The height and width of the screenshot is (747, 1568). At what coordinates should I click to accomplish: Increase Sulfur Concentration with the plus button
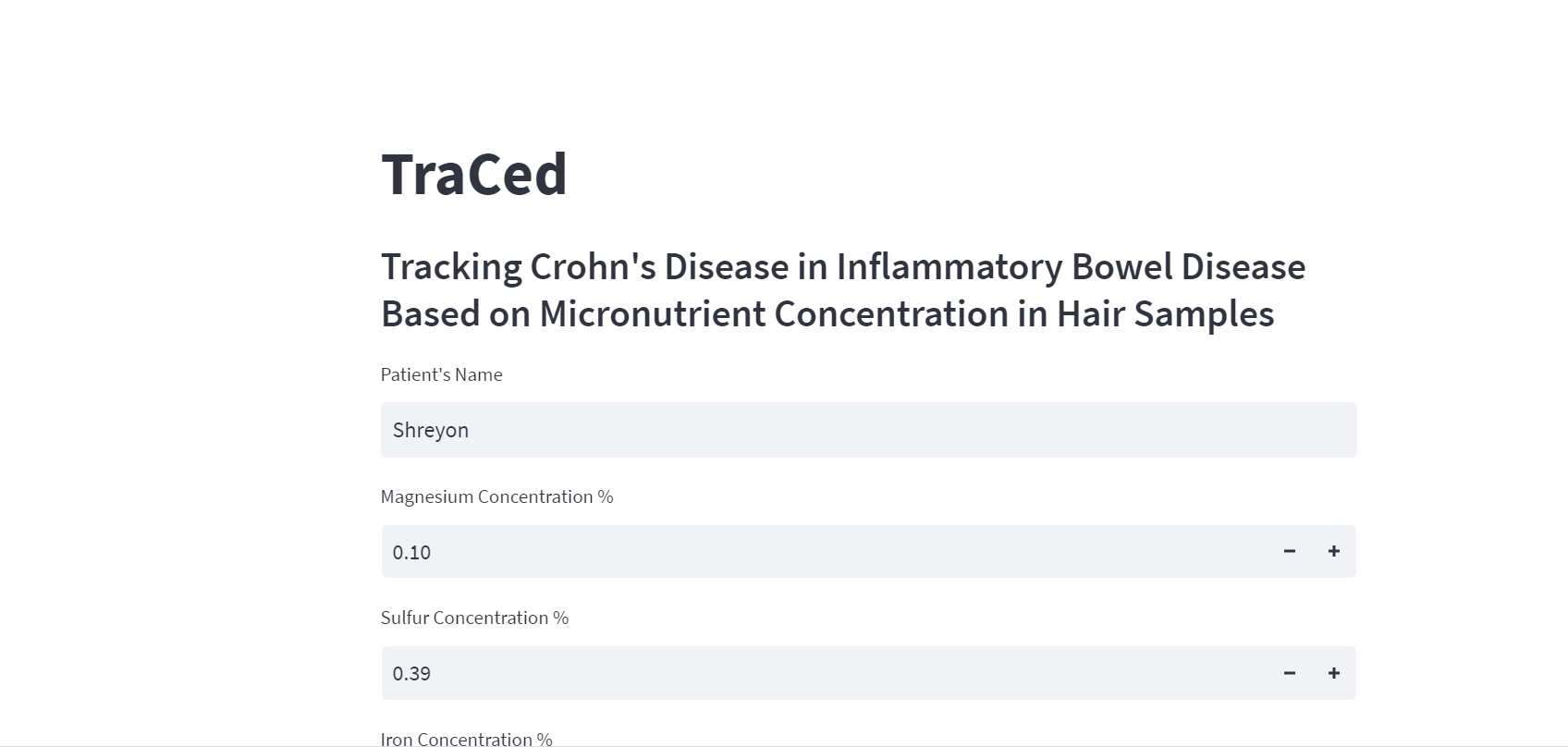(x=1333, y=673)
